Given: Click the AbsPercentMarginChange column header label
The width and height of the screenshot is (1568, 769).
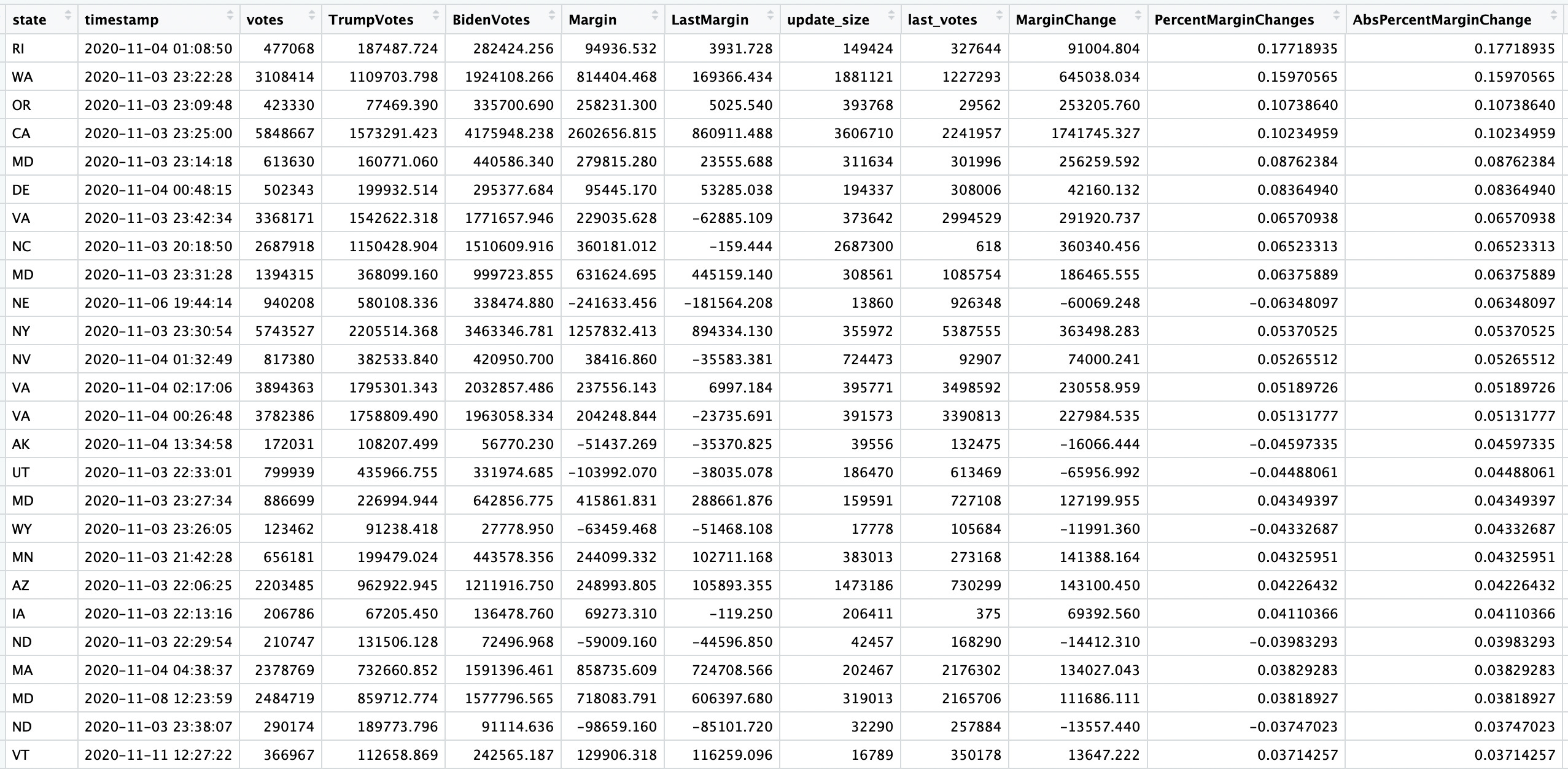Looking at the screenshot, I should [1442, 20].
